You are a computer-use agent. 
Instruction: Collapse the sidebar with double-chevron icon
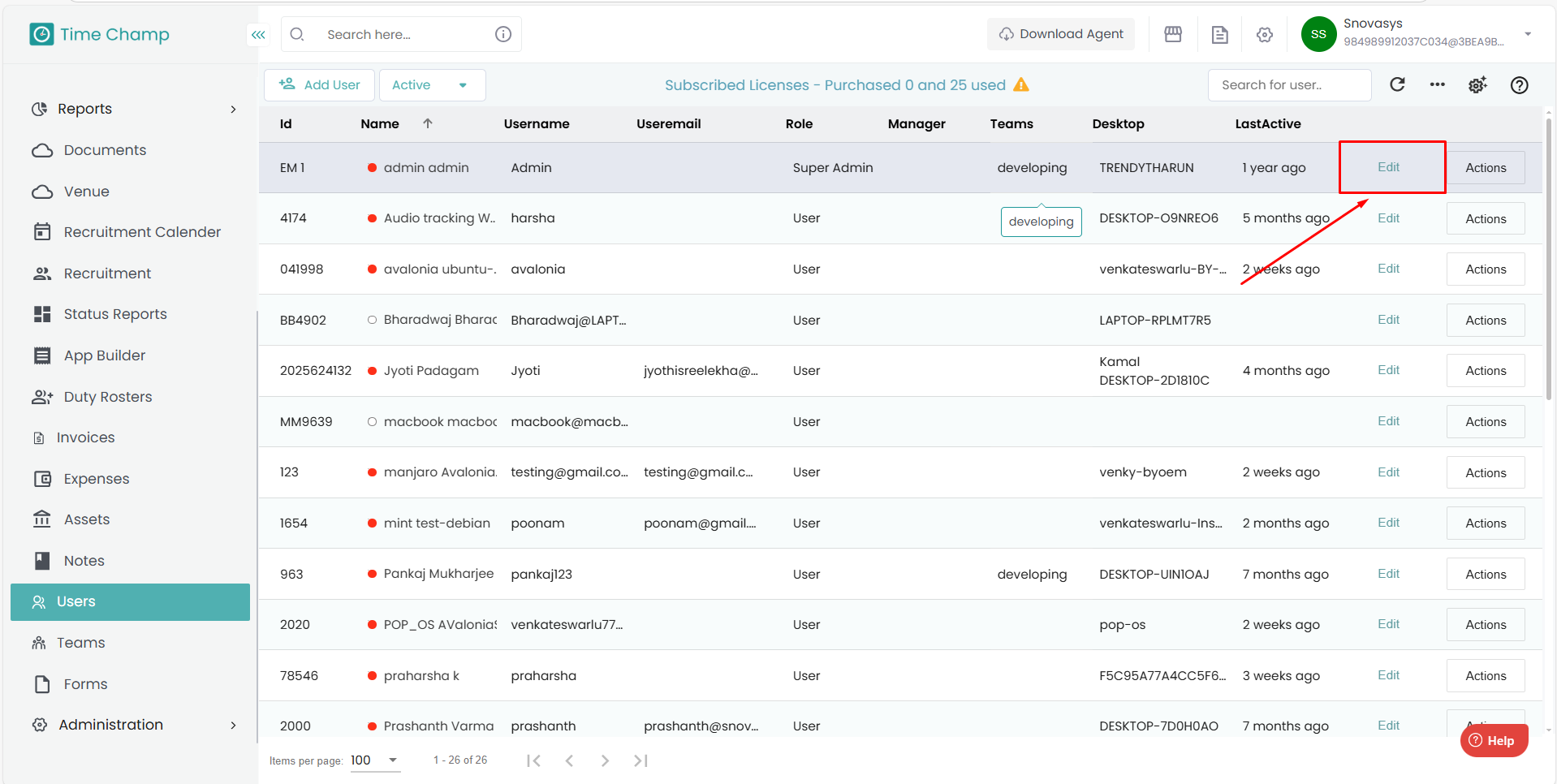tap(258, 35)
